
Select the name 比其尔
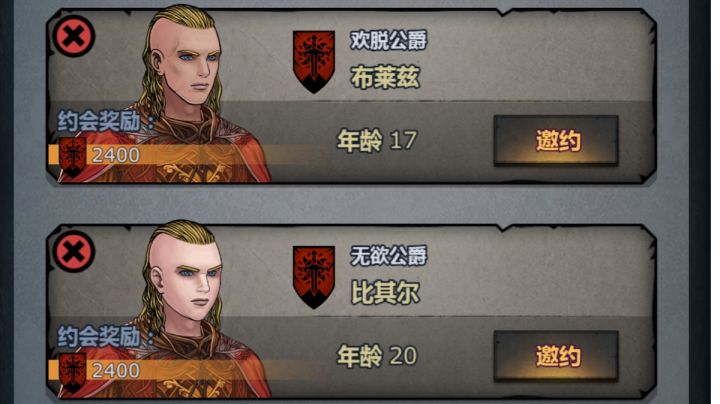point(385,292)
